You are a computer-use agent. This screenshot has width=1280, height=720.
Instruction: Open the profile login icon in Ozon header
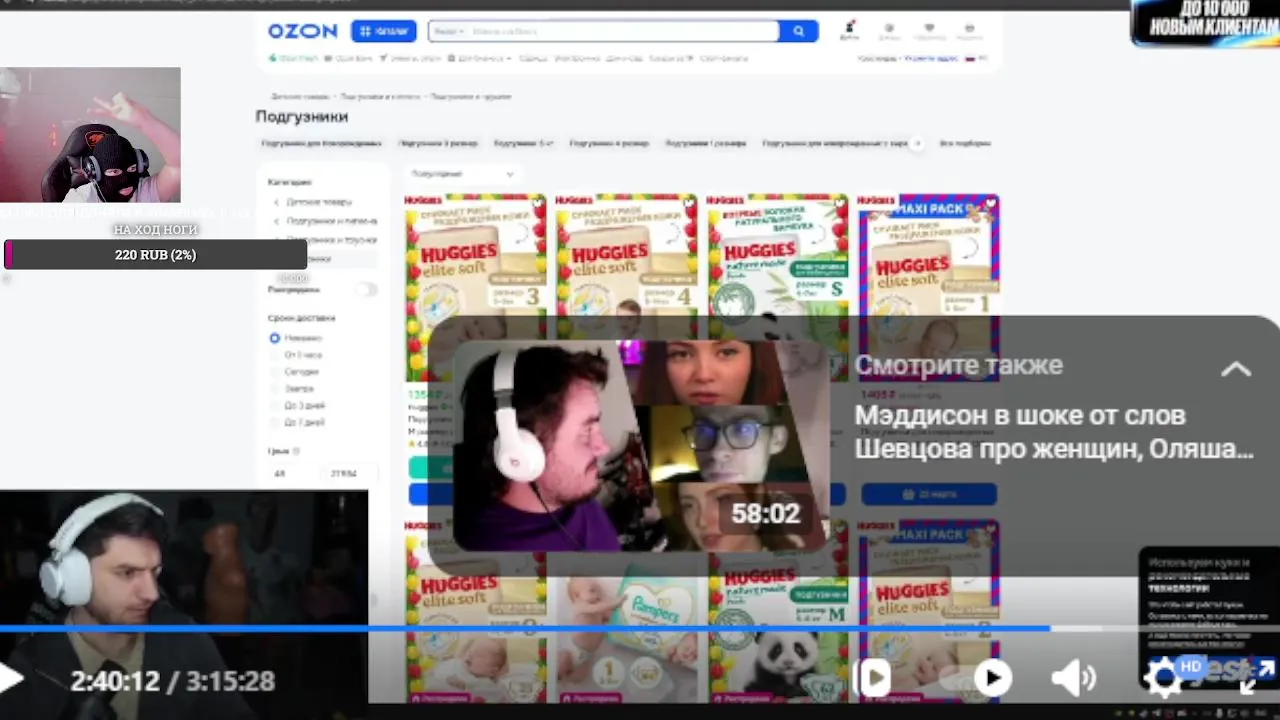pos(849,30)
